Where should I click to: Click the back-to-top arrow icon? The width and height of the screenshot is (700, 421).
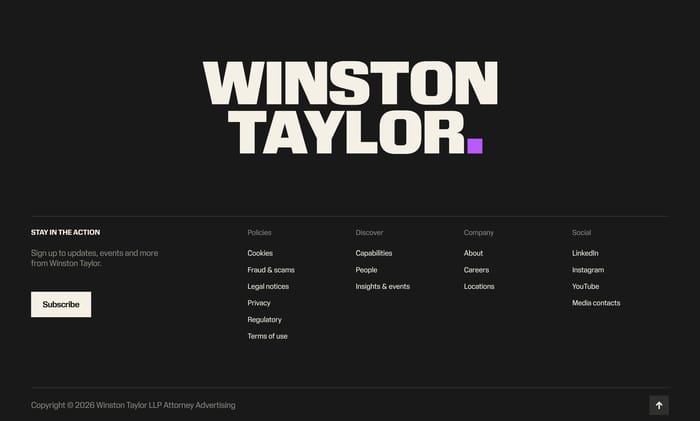pyautogui.click(x=658, y=405)
